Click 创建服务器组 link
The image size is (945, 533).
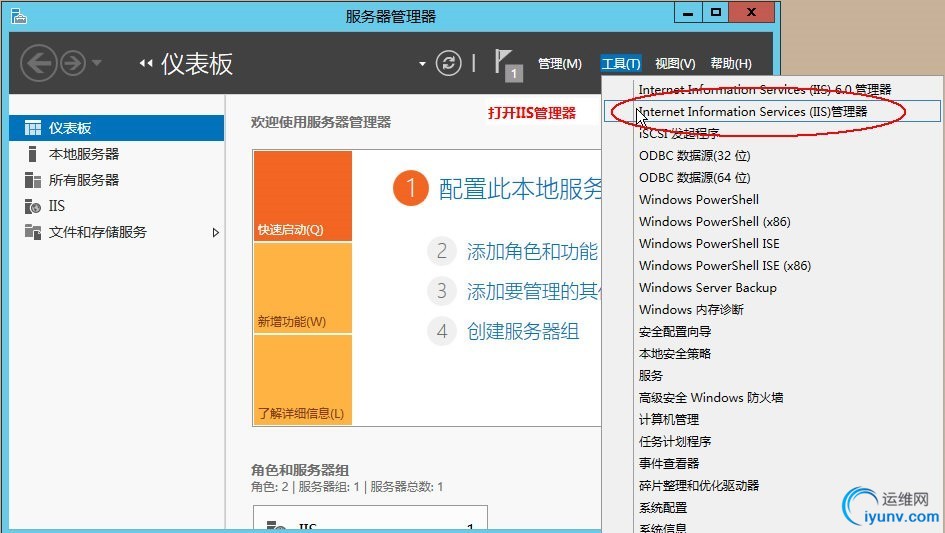[x=523, y=331]
